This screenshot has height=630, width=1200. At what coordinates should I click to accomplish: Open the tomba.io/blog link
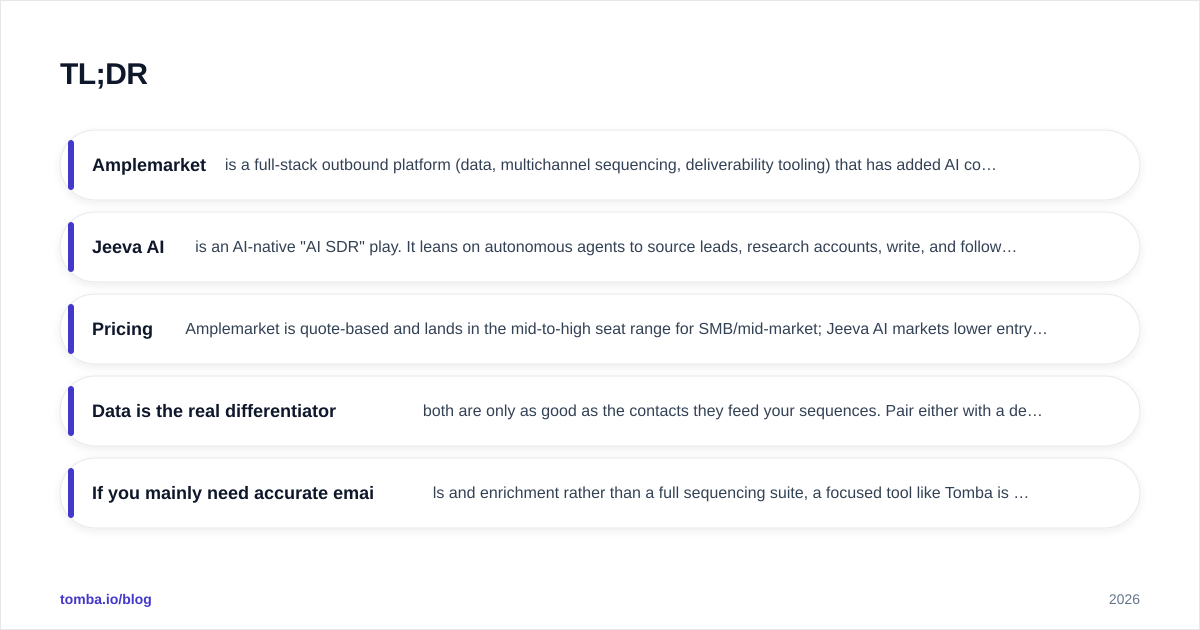click(106, 599)
